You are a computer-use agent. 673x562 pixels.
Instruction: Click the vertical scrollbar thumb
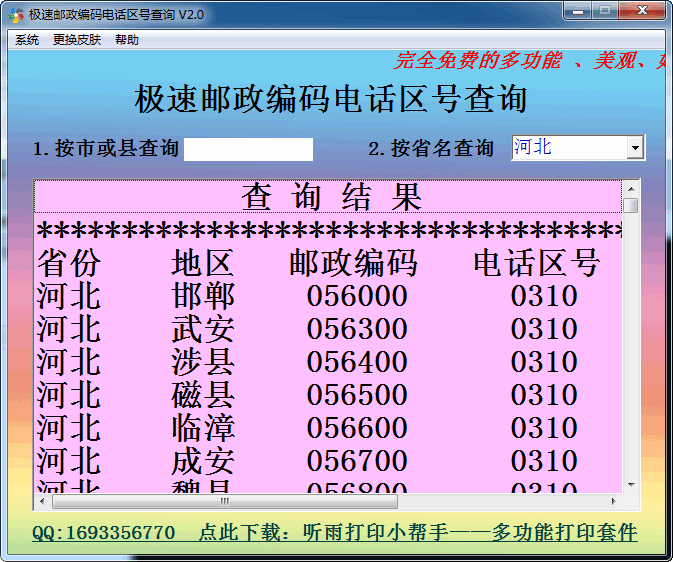(x=631, y=205)
